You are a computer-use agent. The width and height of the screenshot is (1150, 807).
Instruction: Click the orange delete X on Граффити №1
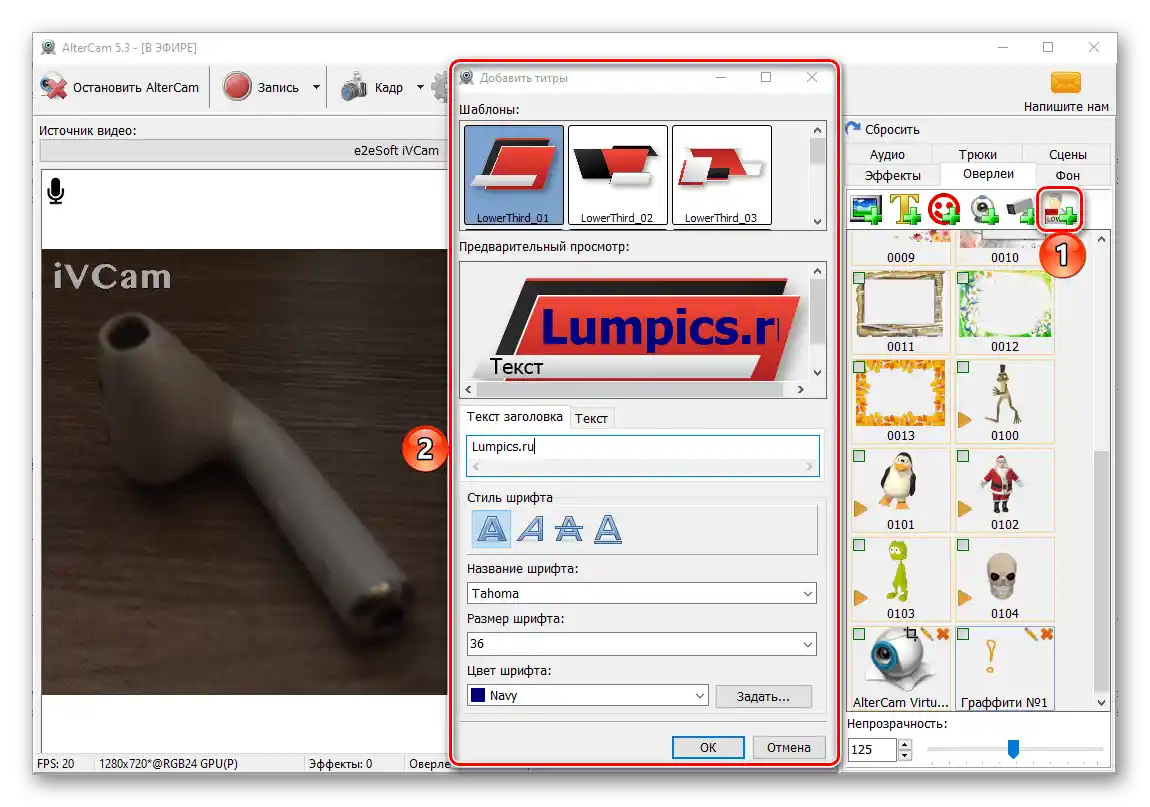(x=1047, y=633)
